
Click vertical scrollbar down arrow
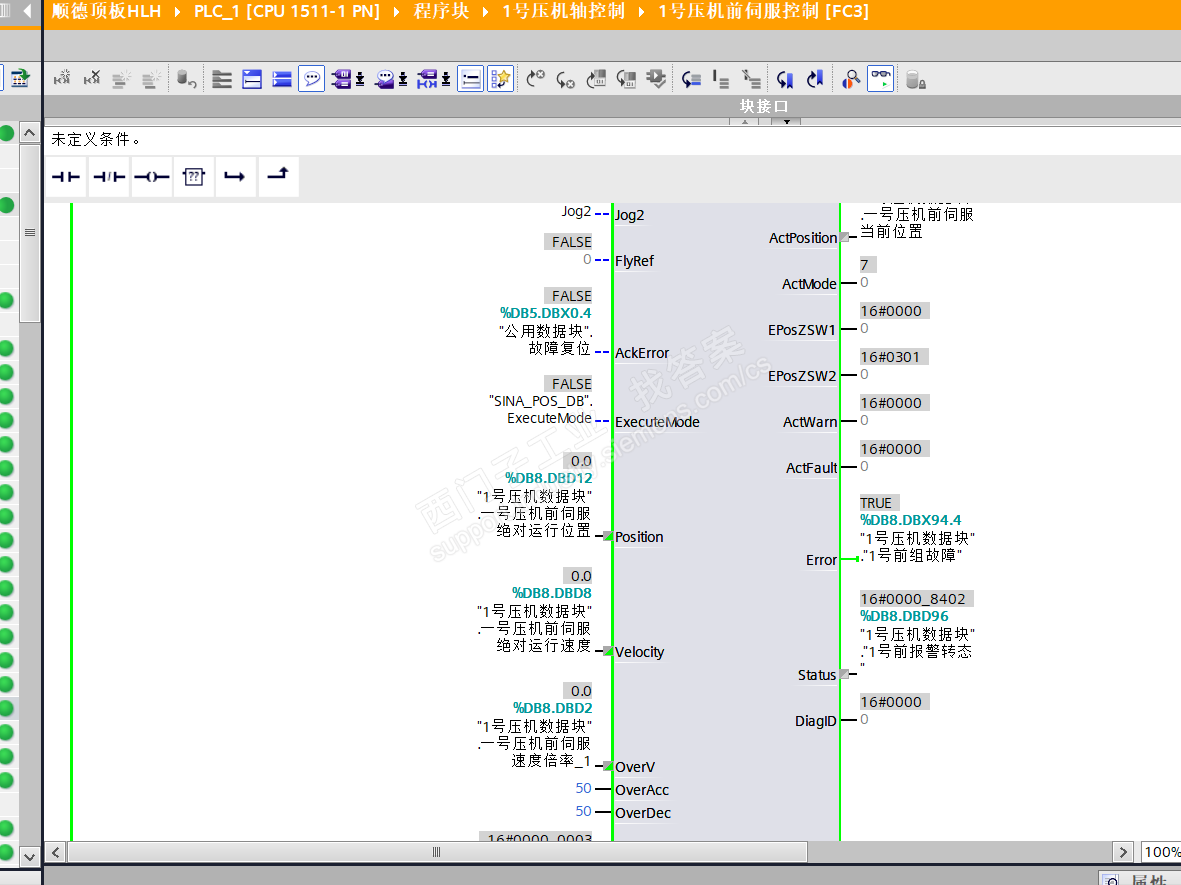click(x=29, y=856)
